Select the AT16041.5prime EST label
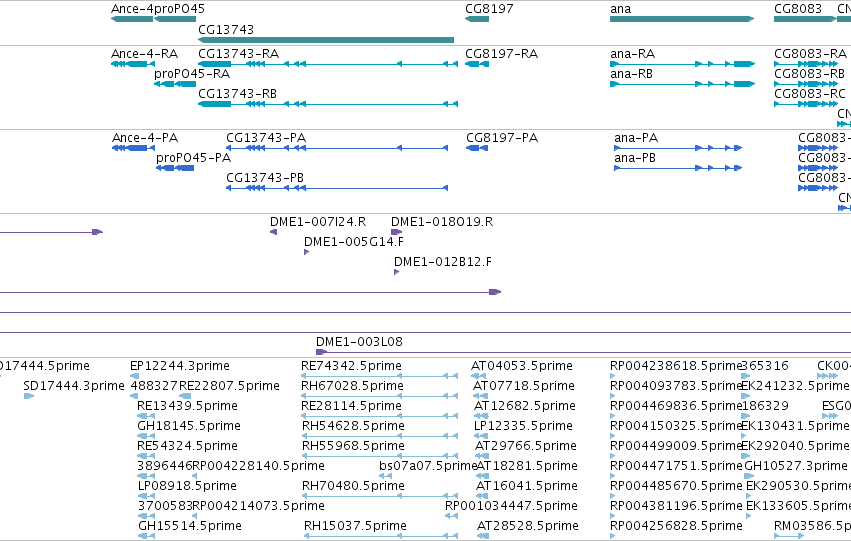 pos(526,486)
